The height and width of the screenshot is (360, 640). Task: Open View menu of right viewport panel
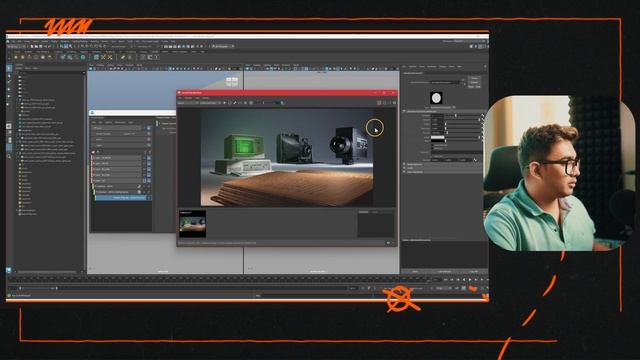(248, 65)
